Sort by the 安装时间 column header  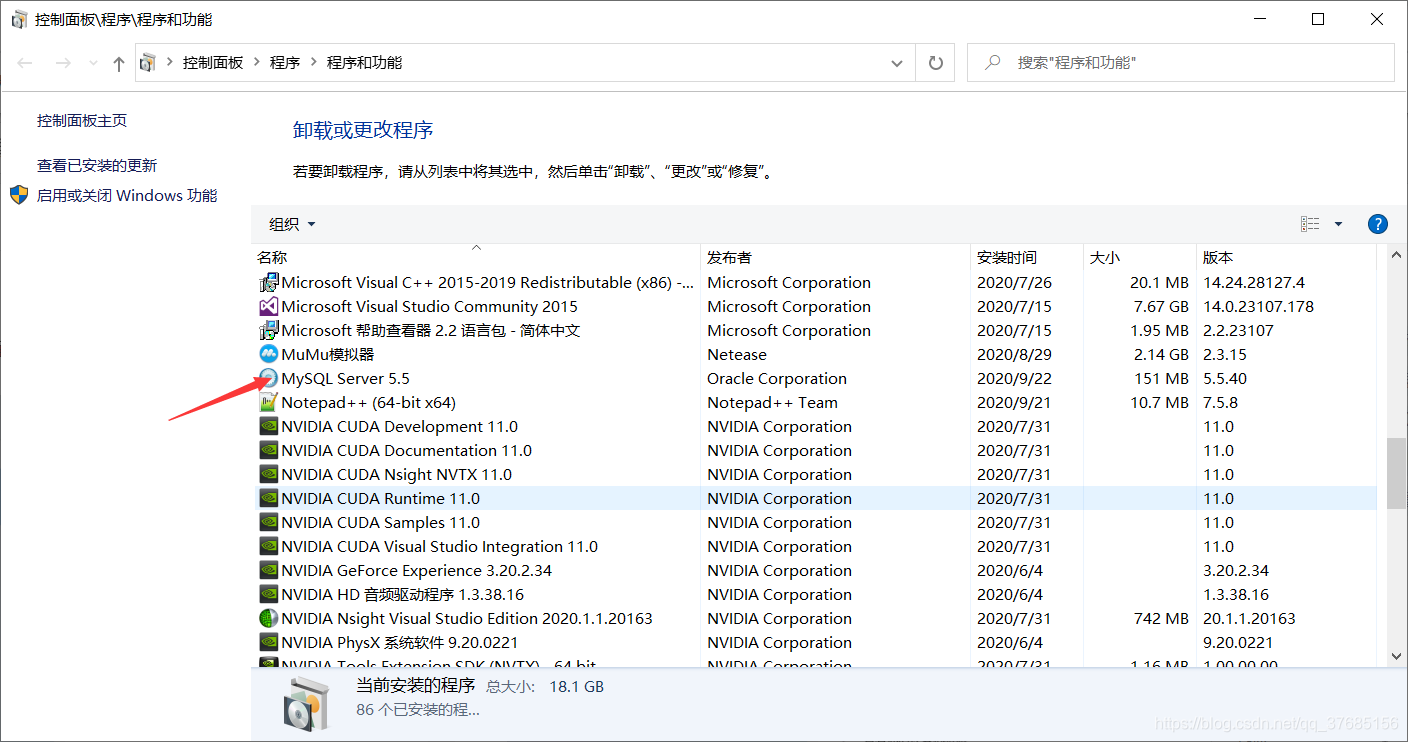tap(1027, 257)
